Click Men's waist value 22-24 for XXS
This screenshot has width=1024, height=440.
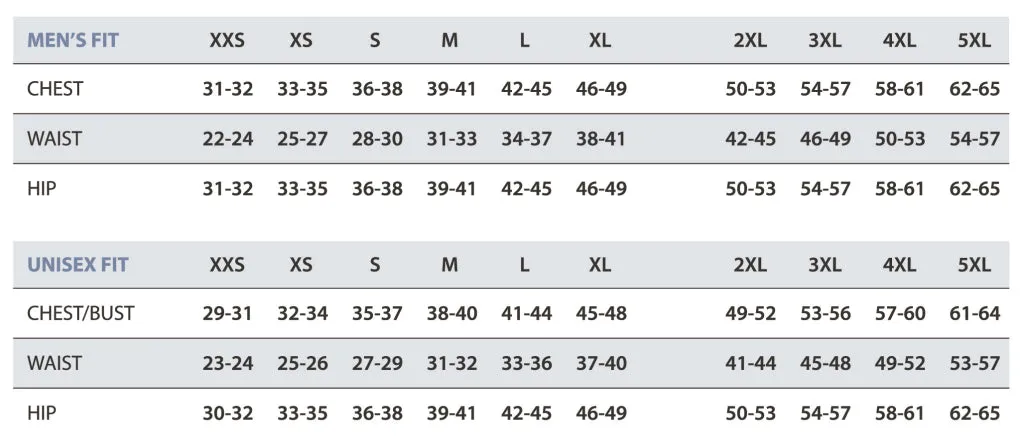(x=227, y=139)
